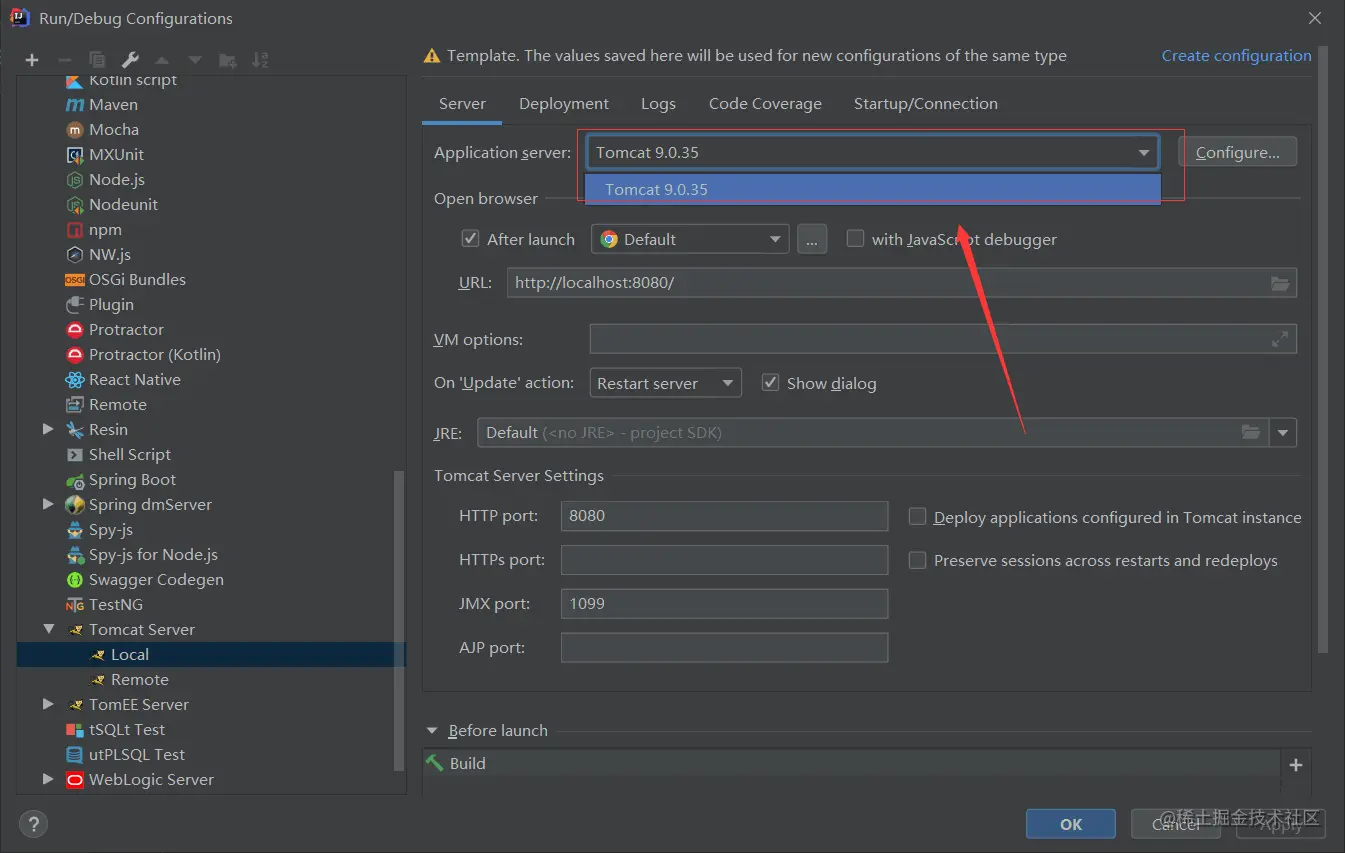Click the wrench Edit Templates icon
The width and height of the screenshot is (1345, 853).
[130, 60]
